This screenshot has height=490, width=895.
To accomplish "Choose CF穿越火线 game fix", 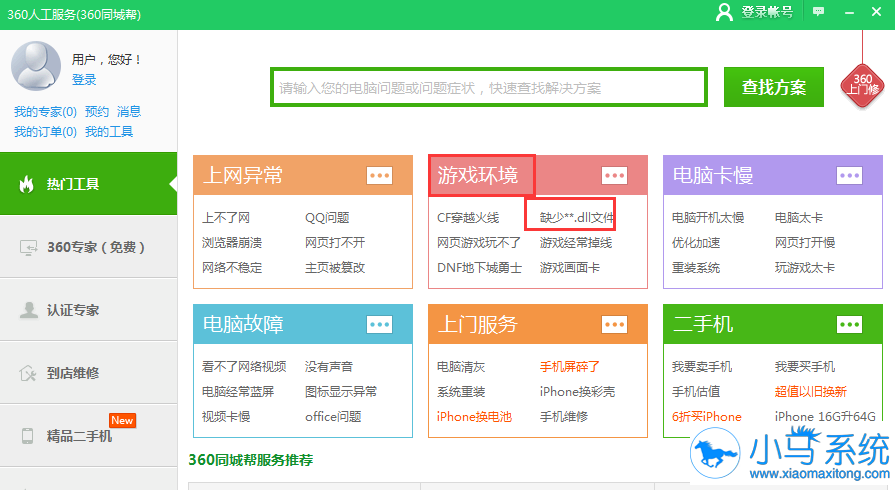I will tap(468, 218).
